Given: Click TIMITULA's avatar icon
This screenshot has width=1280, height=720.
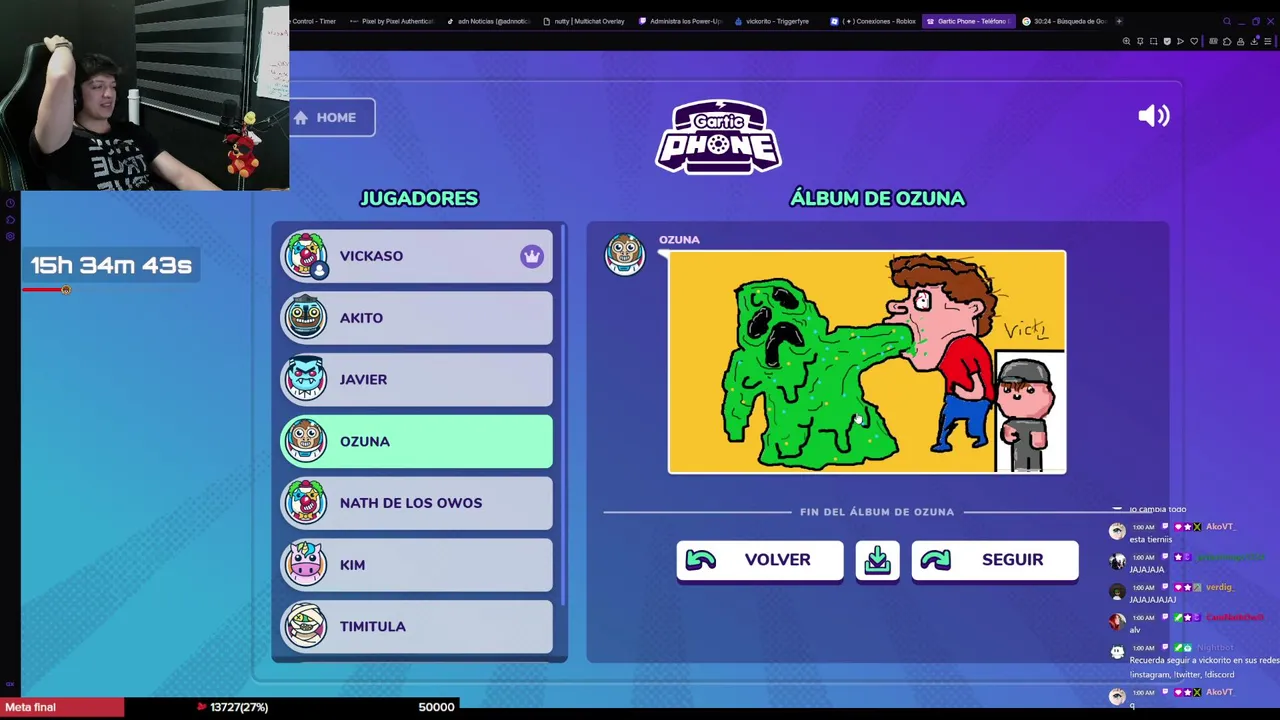Looking at the screenshot, I should pyautogui.click(x=305, y=627).
